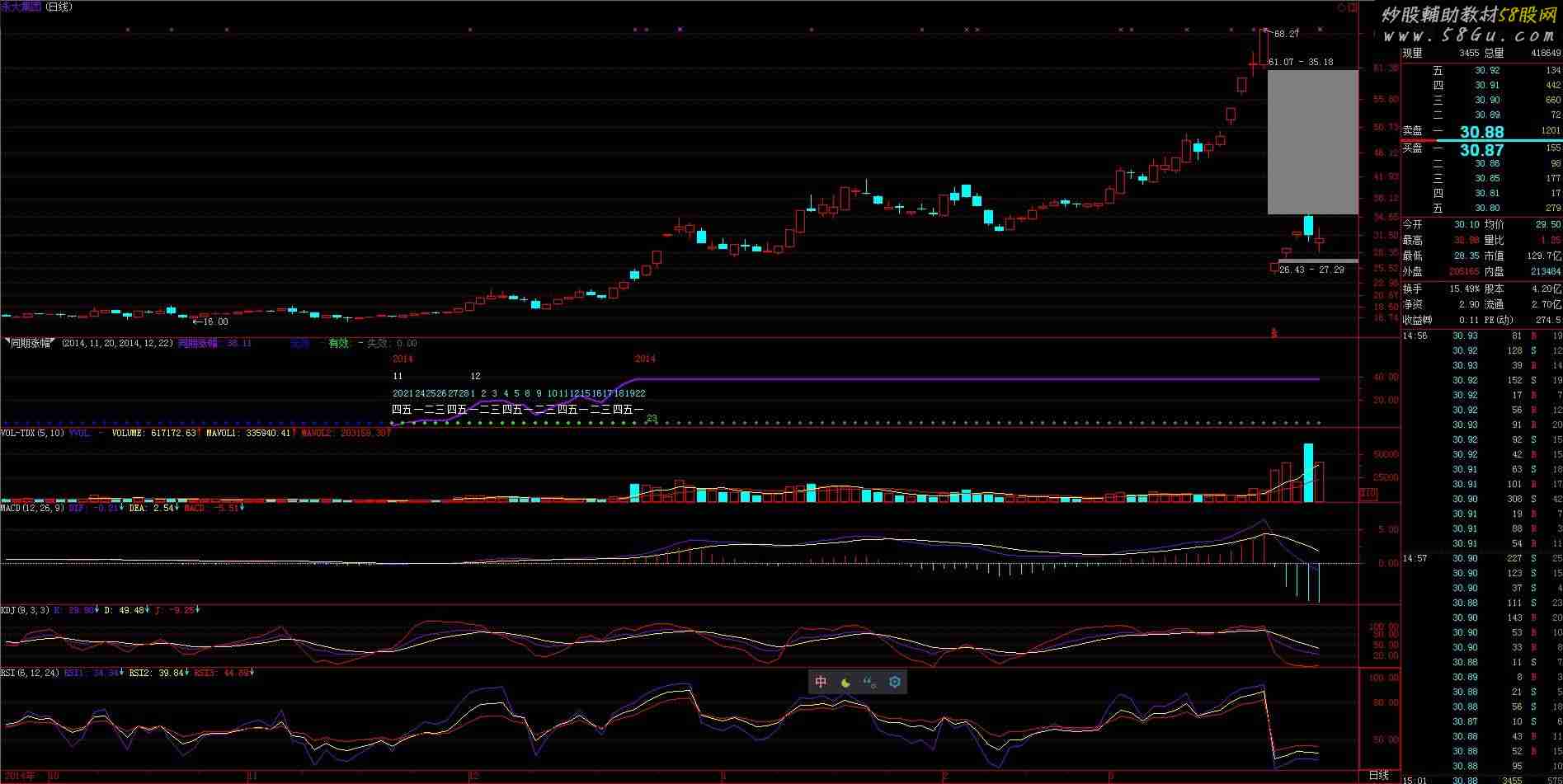
Task: Click the 买盘 label
Action: coord(1413,148)
